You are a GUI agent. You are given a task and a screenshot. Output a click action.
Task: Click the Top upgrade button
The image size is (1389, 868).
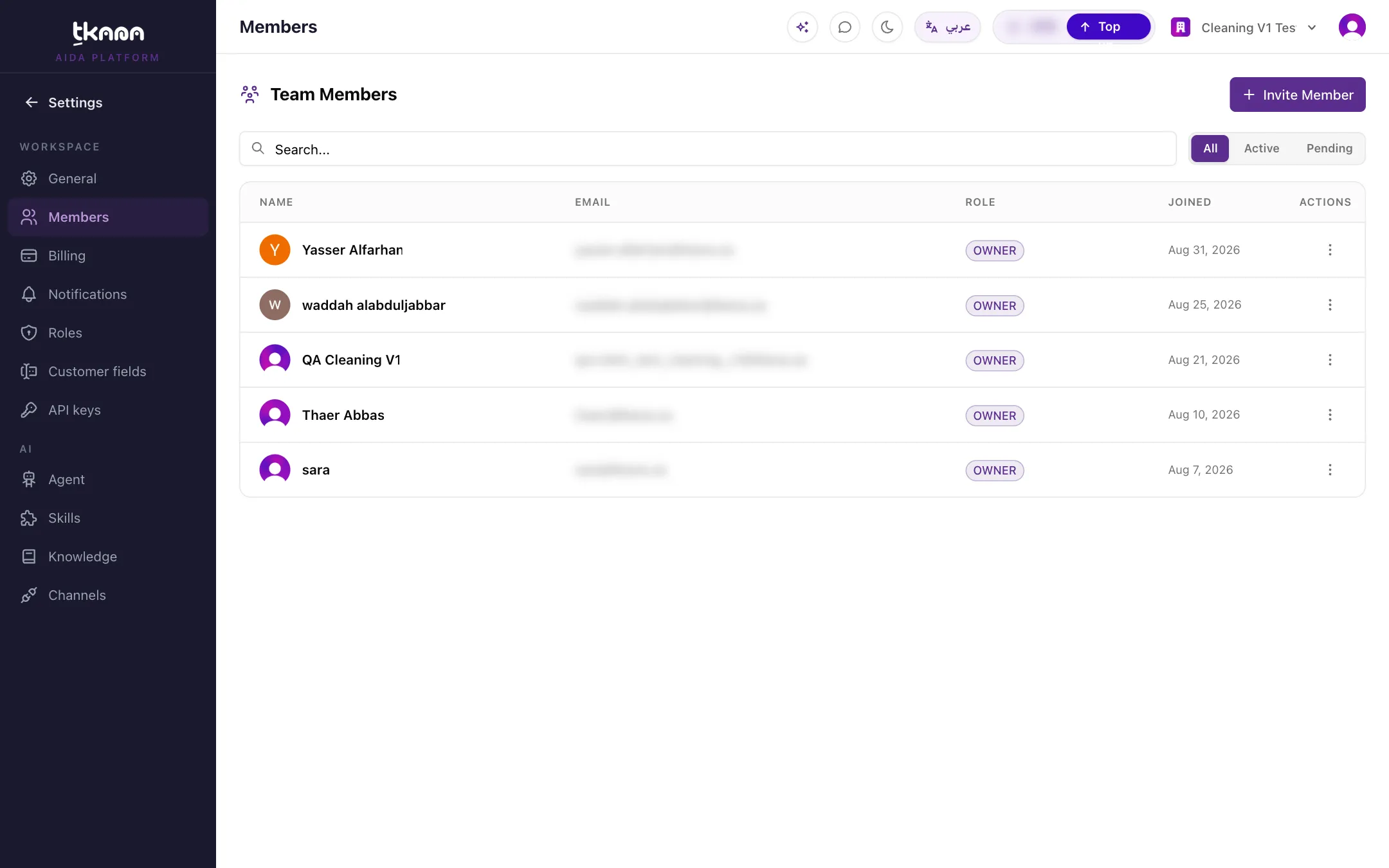pos(1108,27)
